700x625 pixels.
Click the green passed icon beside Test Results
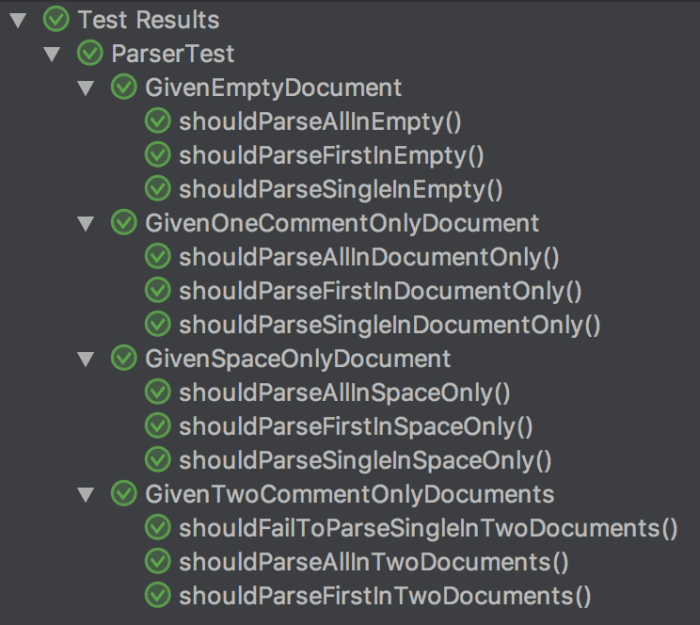56,19
